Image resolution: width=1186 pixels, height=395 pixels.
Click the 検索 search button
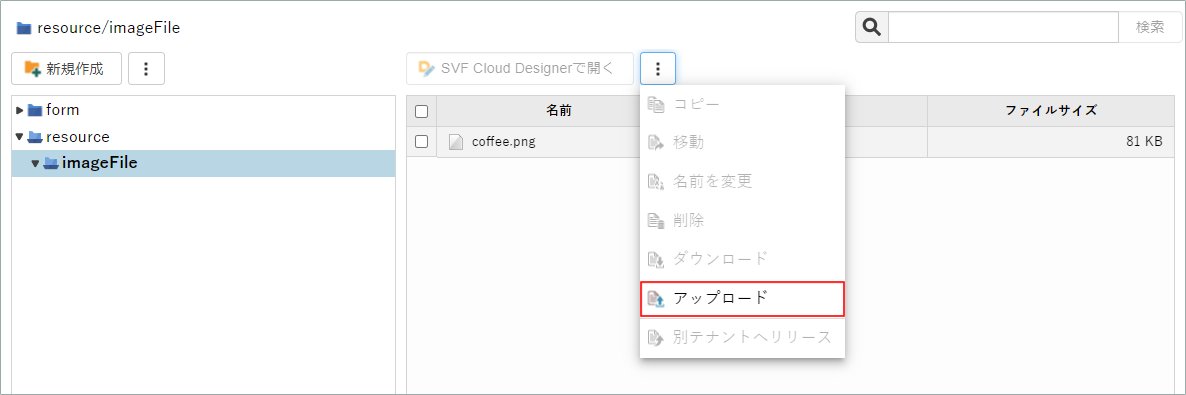[x=1150, y=27]
